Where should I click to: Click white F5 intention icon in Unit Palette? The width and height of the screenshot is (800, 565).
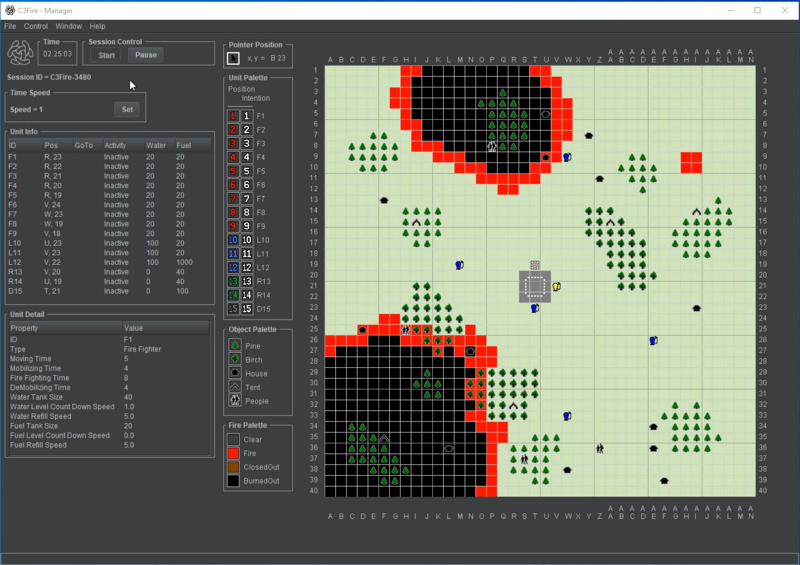coord(246,171)
